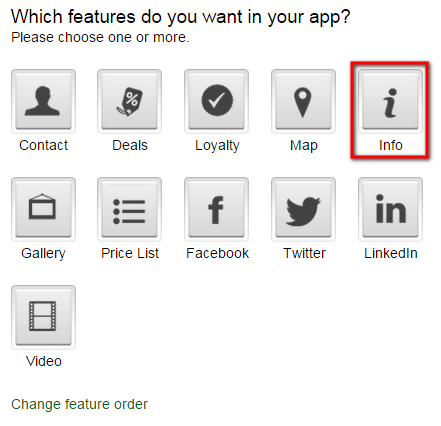
Task: Select the Twitter bird icon
Action: [303, 209]
